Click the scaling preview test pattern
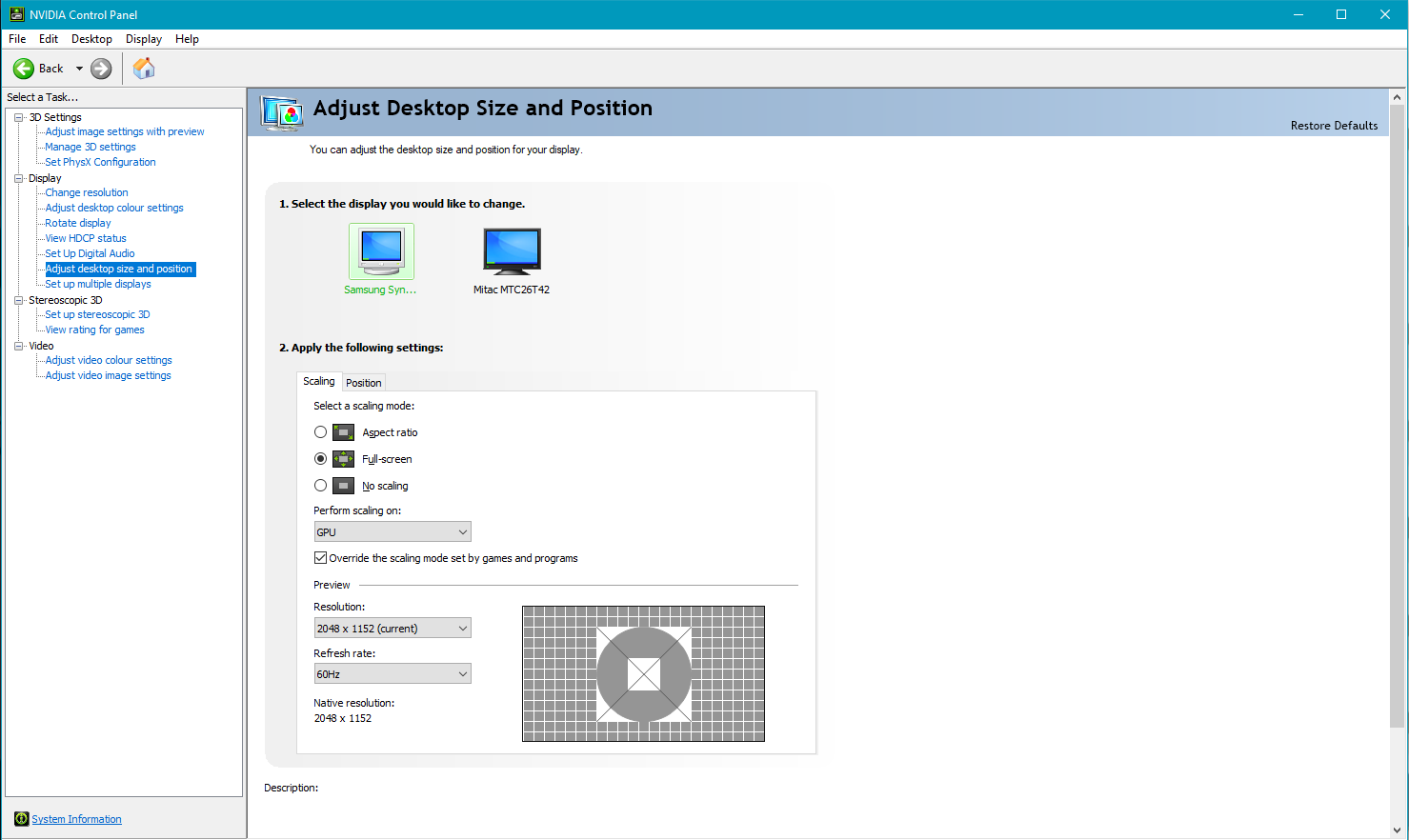The width and height of the screenshot is (1409, 840). [x=643, y=673]
